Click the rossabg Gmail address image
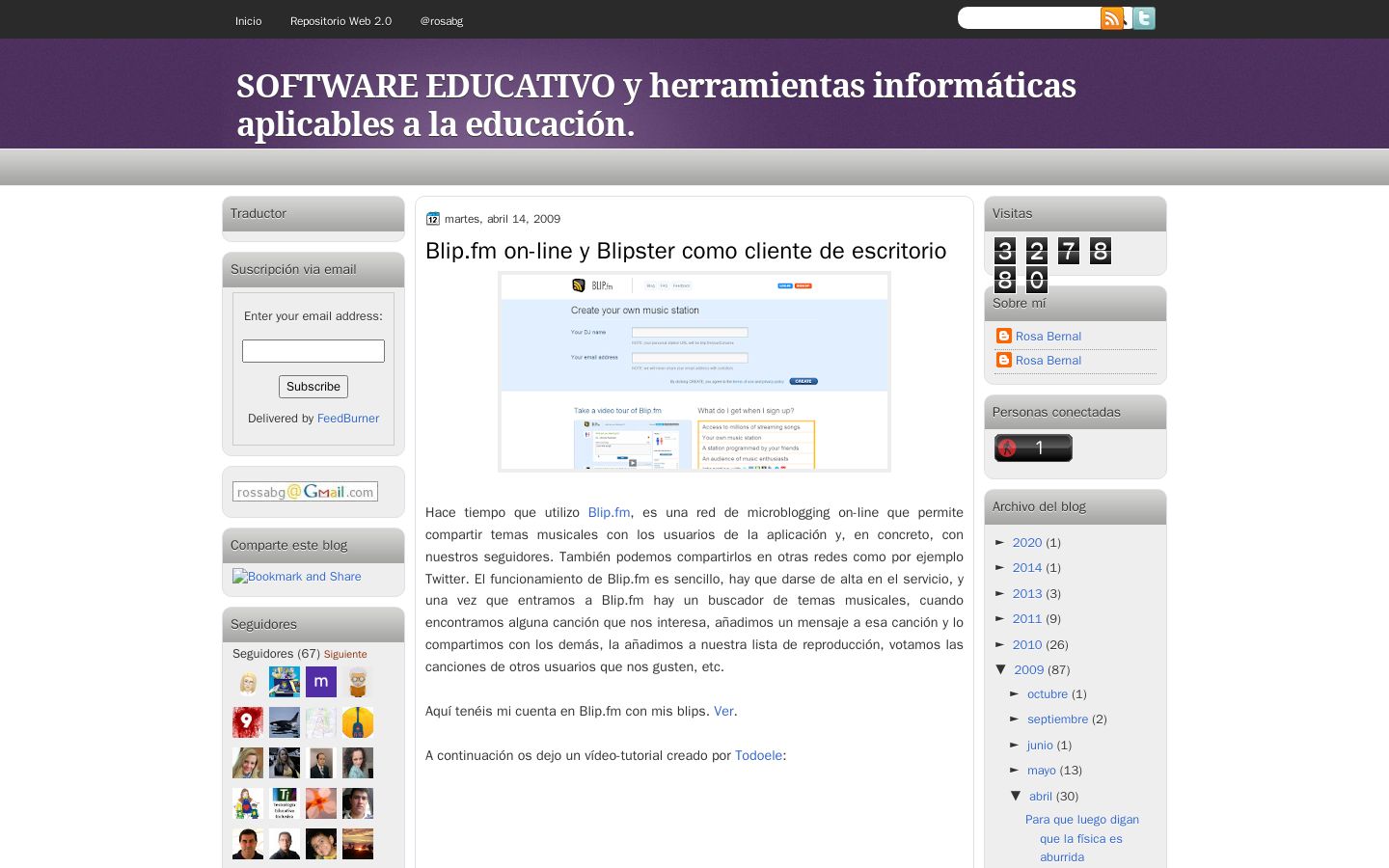 [305, 492]
